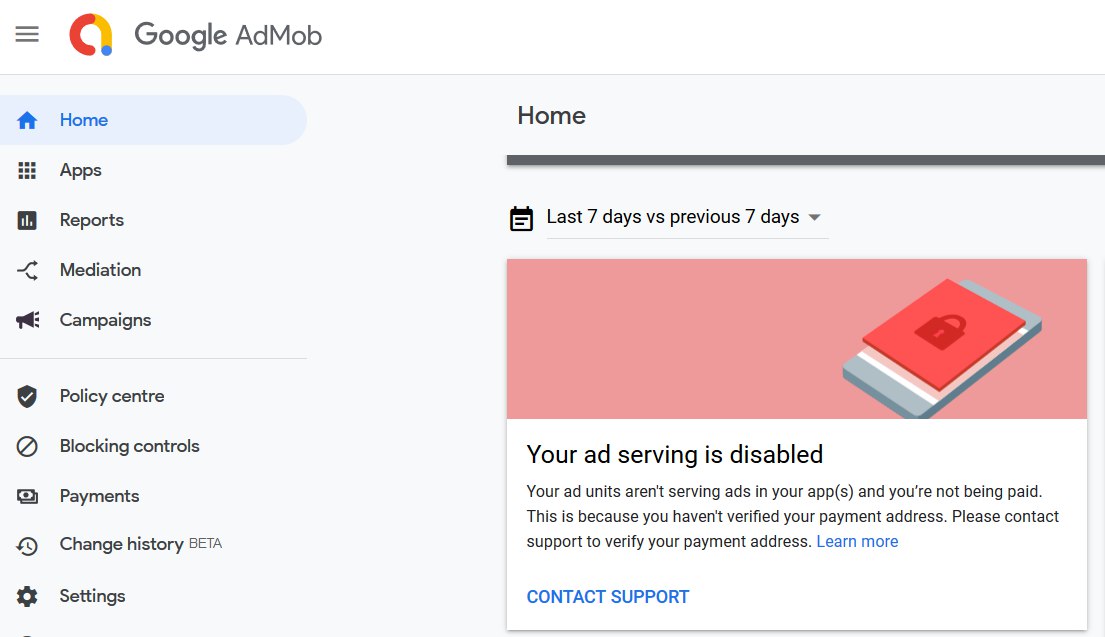The image size is (1105, 637).
Task: Click the Blocking controls circle icon
Action: point(27,447)
